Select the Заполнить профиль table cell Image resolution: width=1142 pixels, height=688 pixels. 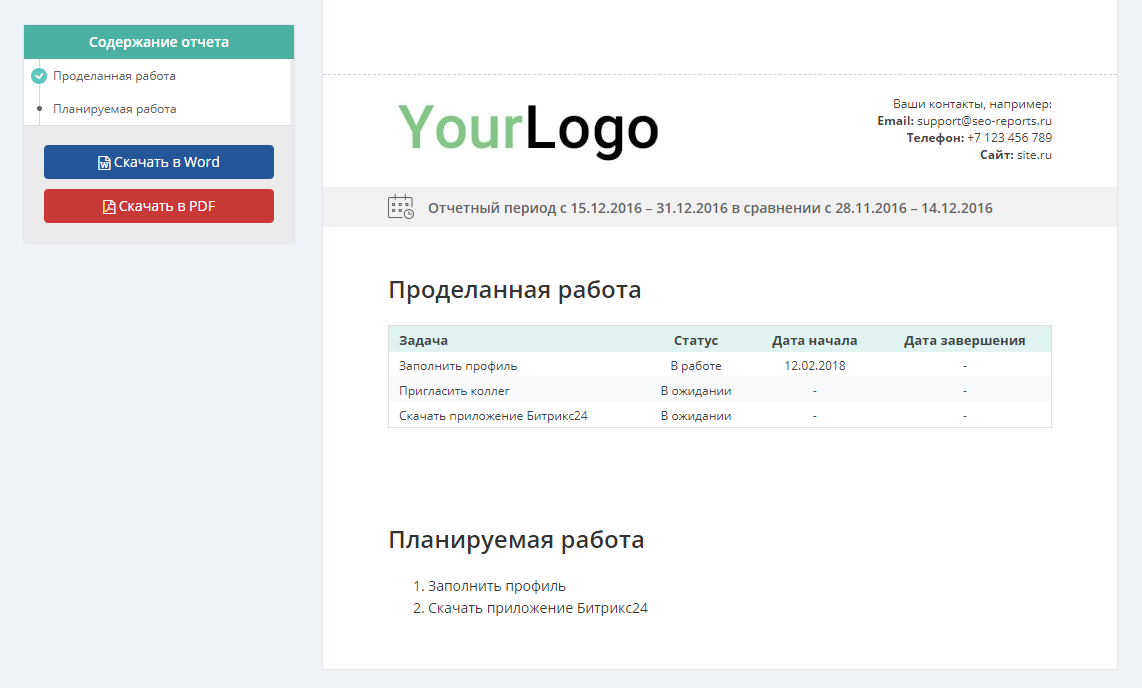(458, 365)
